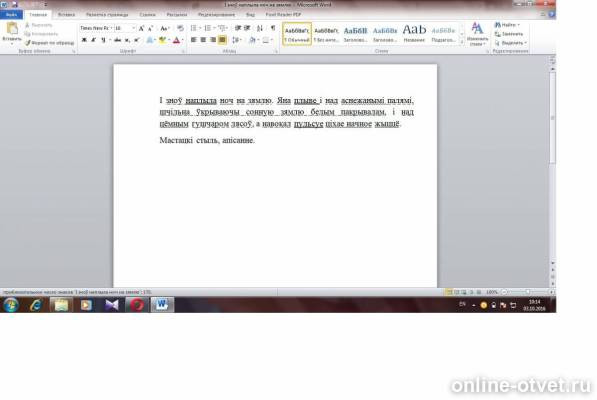This screenshot has width=597, height=400.
Task: Click the Paste clipboard icon
Action: tap(12, 29)
